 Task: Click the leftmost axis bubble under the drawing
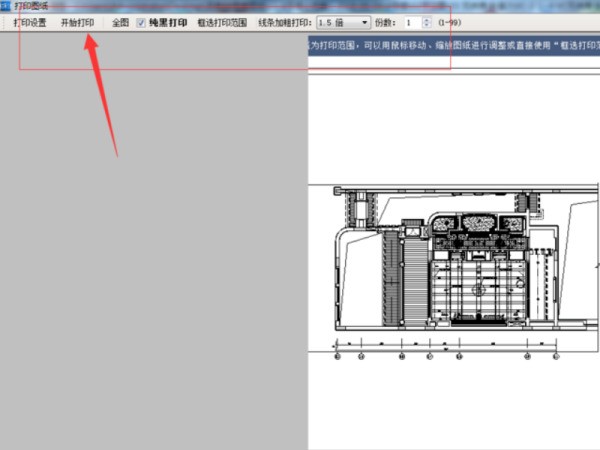coord(337,357)
